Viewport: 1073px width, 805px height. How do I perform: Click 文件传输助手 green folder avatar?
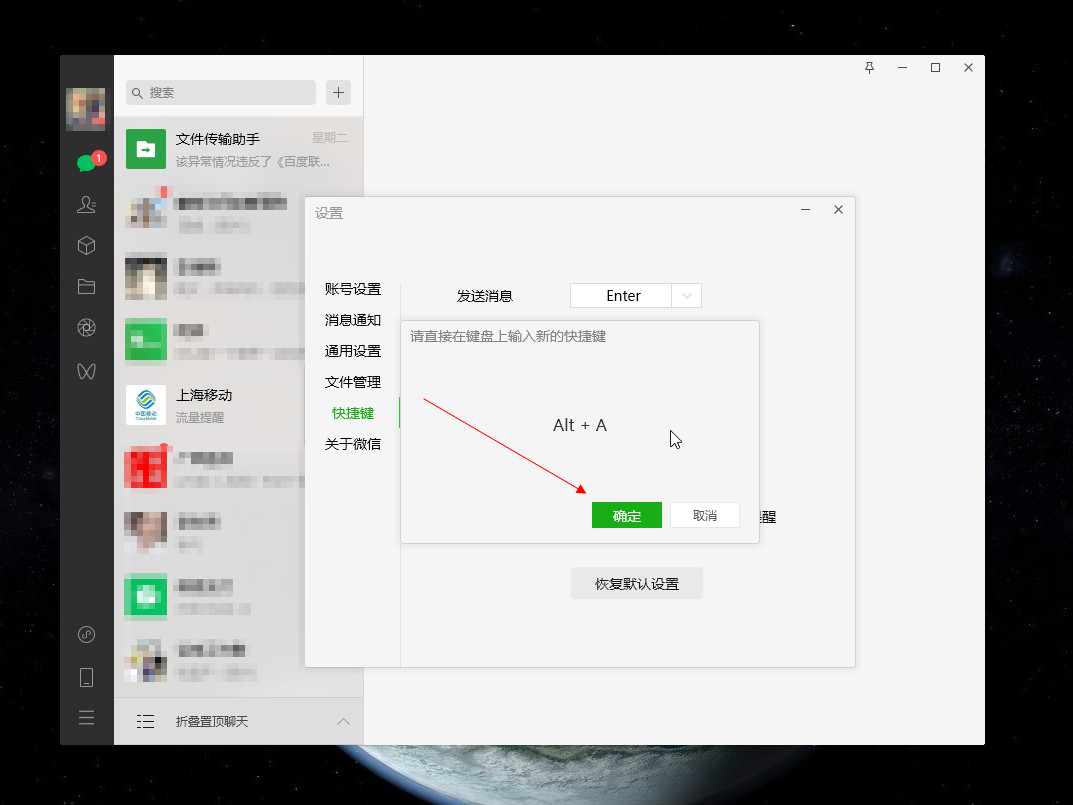click(146, 149)
